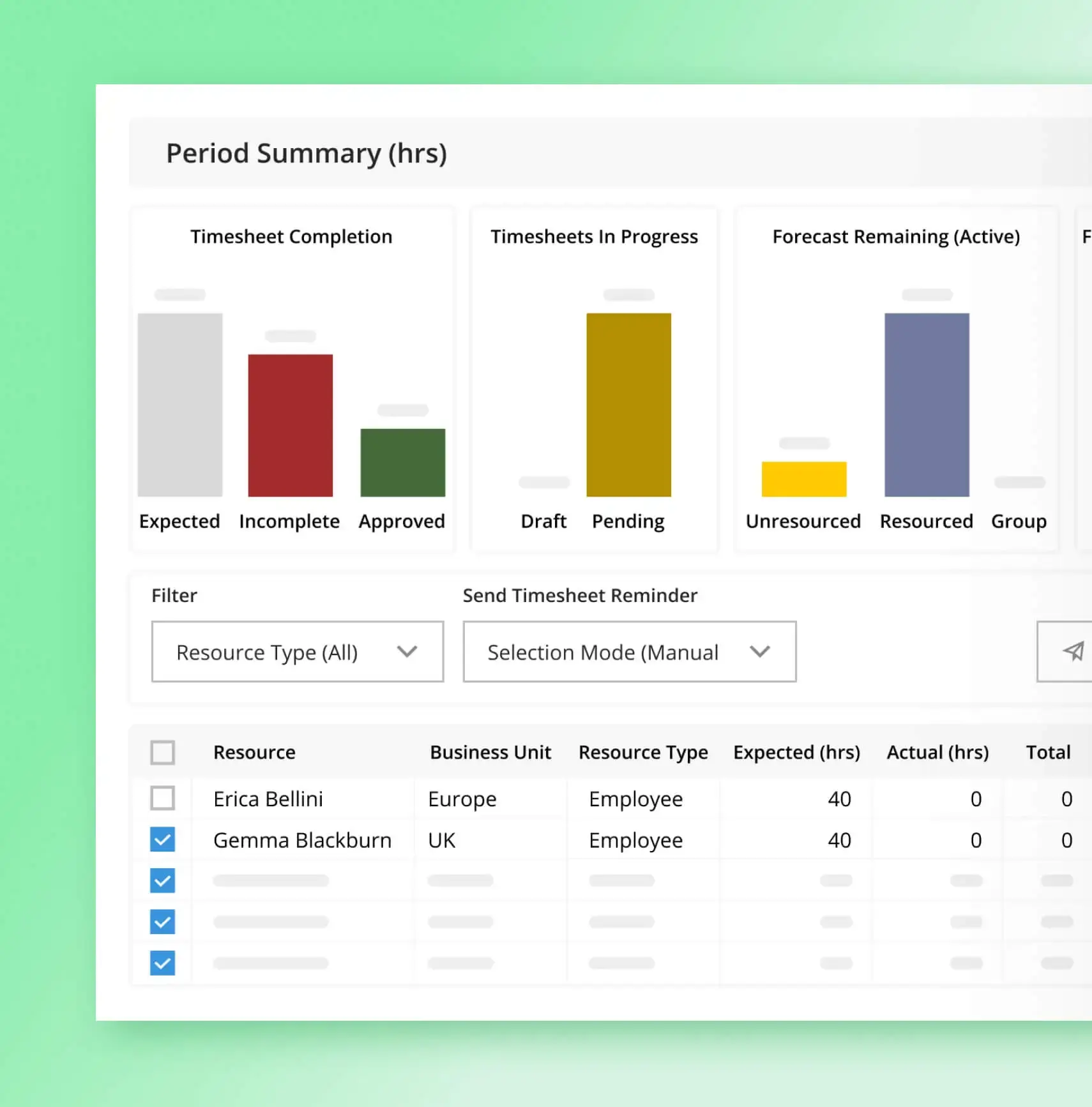Toggle the select-all checkbox in the table header
1092x1107 pixels.
pos(163,753)
